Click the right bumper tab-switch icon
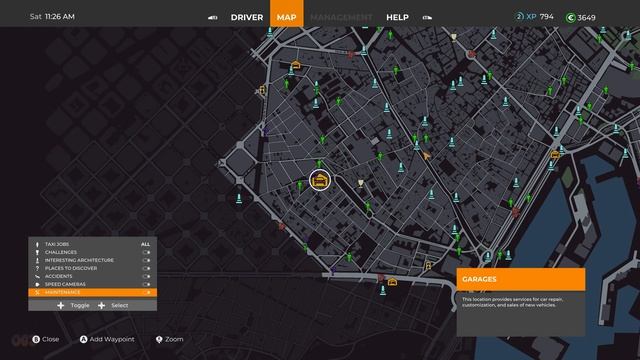This screenshot has height=360, width=640. point(427,18)
